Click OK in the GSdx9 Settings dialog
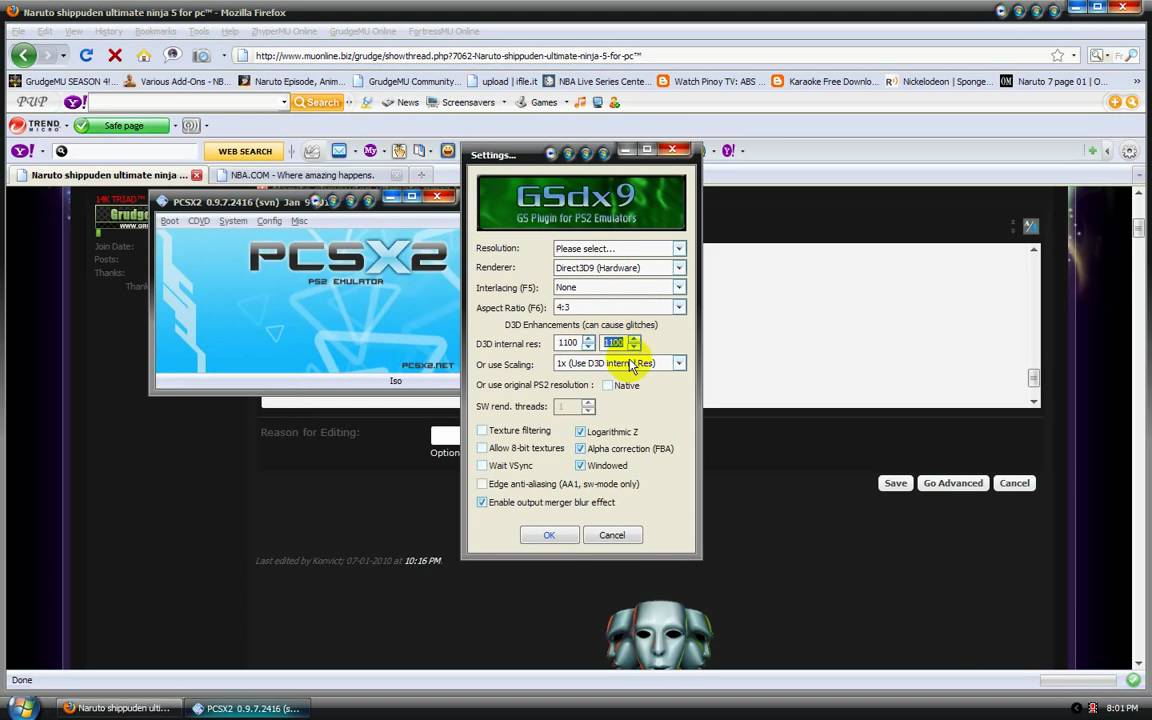 [x=550, y=535]
